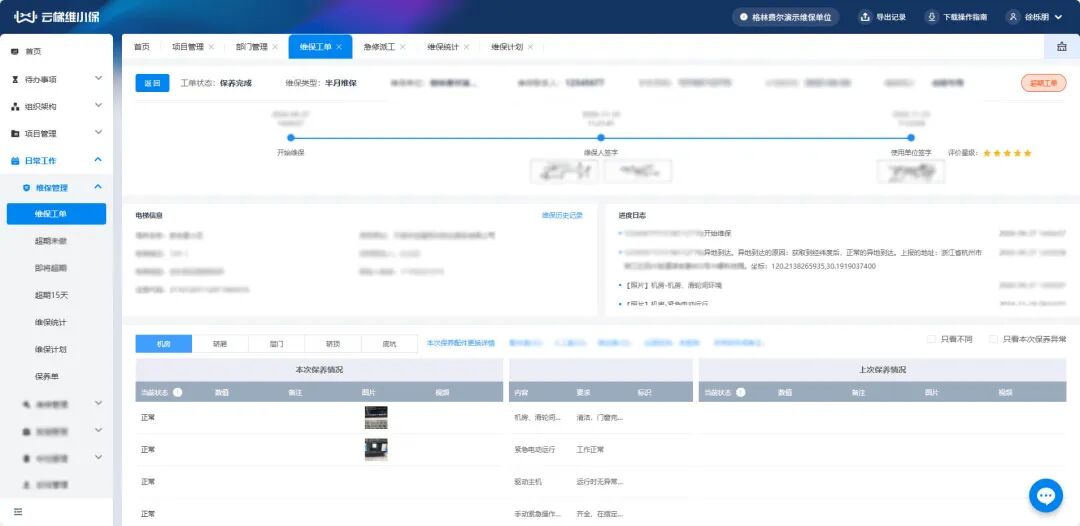Screen dimensions: 1080x526
Task: Click the blue 返回 button
Action: (152, 83)
